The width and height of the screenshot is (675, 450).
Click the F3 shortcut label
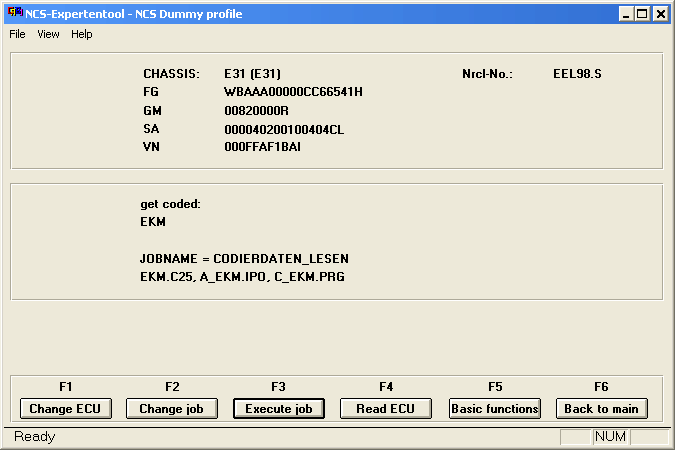click(x=278, y=387)
